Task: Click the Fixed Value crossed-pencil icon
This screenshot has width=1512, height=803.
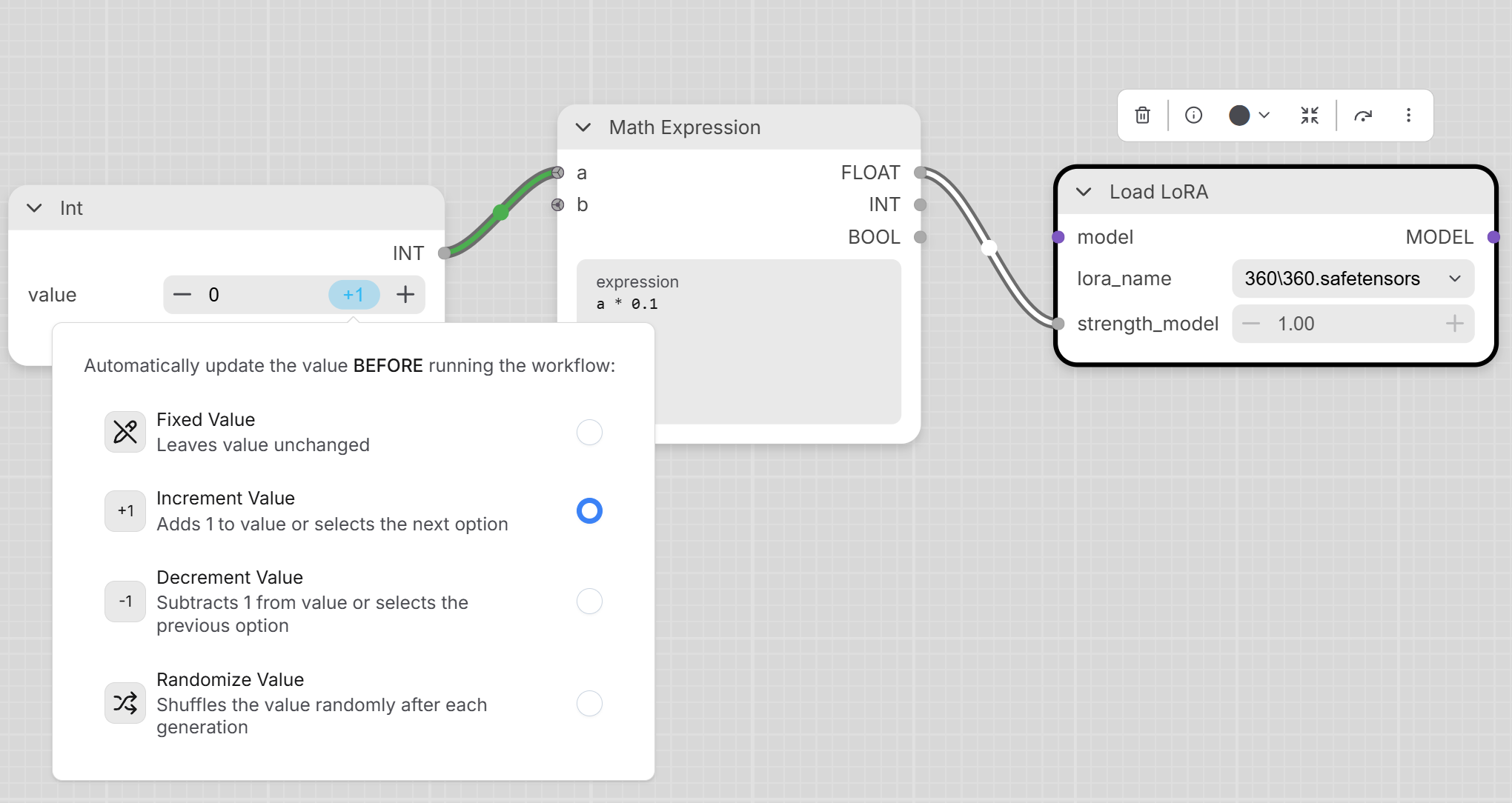Action: tap(125, 432)
